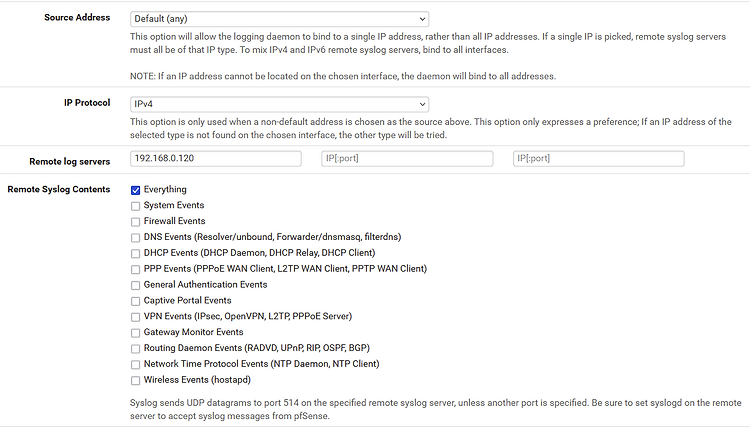Select the PPP Events checkbox
The width and height of the screenshot is (750, 427).
tap(135, 270)
